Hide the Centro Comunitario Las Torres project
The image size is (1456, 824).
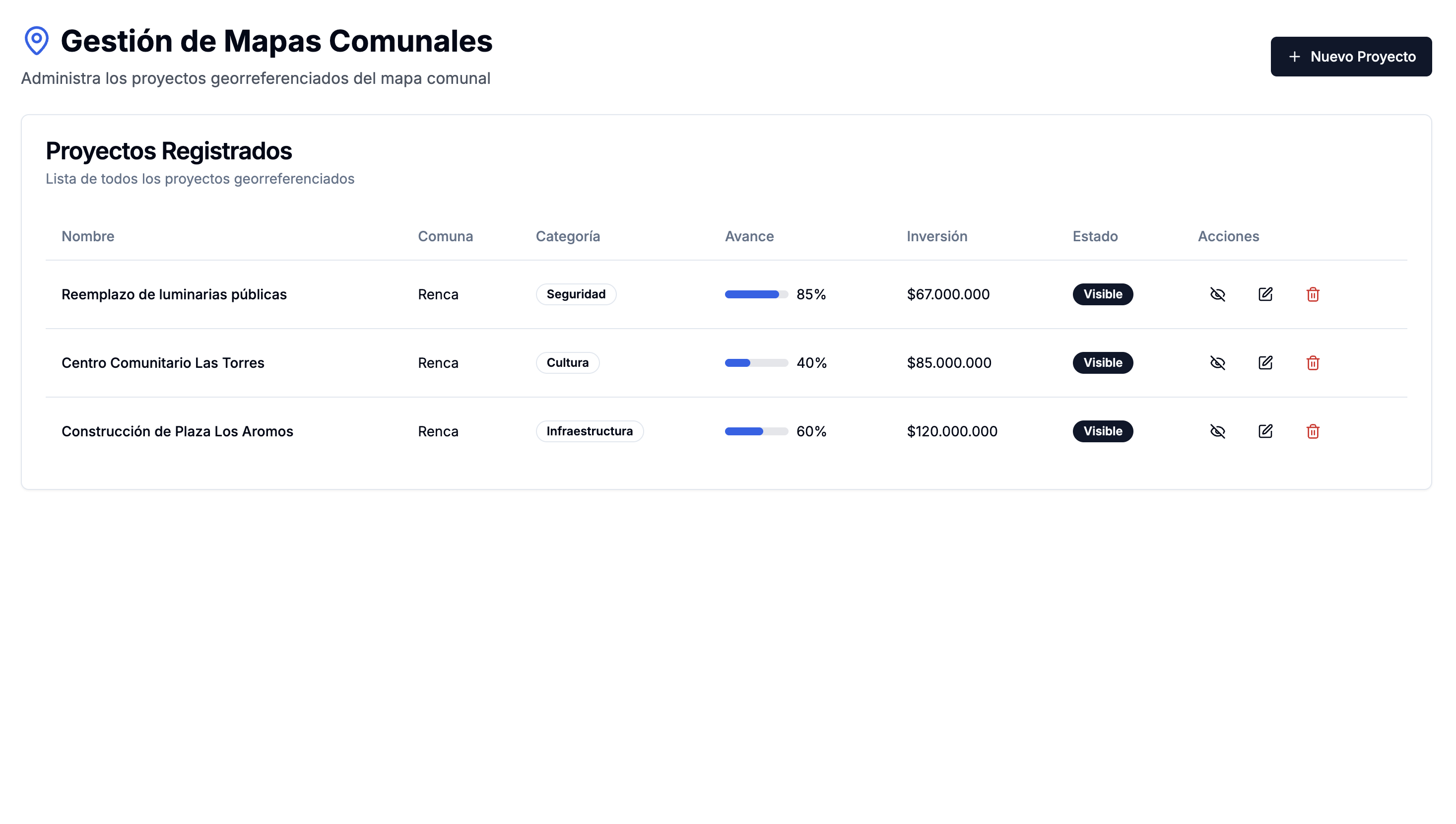(x=1217, y=363)
